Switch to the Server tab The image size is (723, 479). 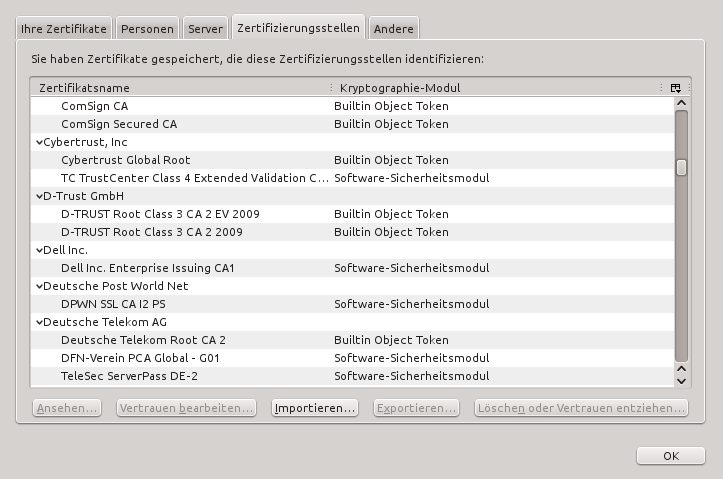pos(205,29)
